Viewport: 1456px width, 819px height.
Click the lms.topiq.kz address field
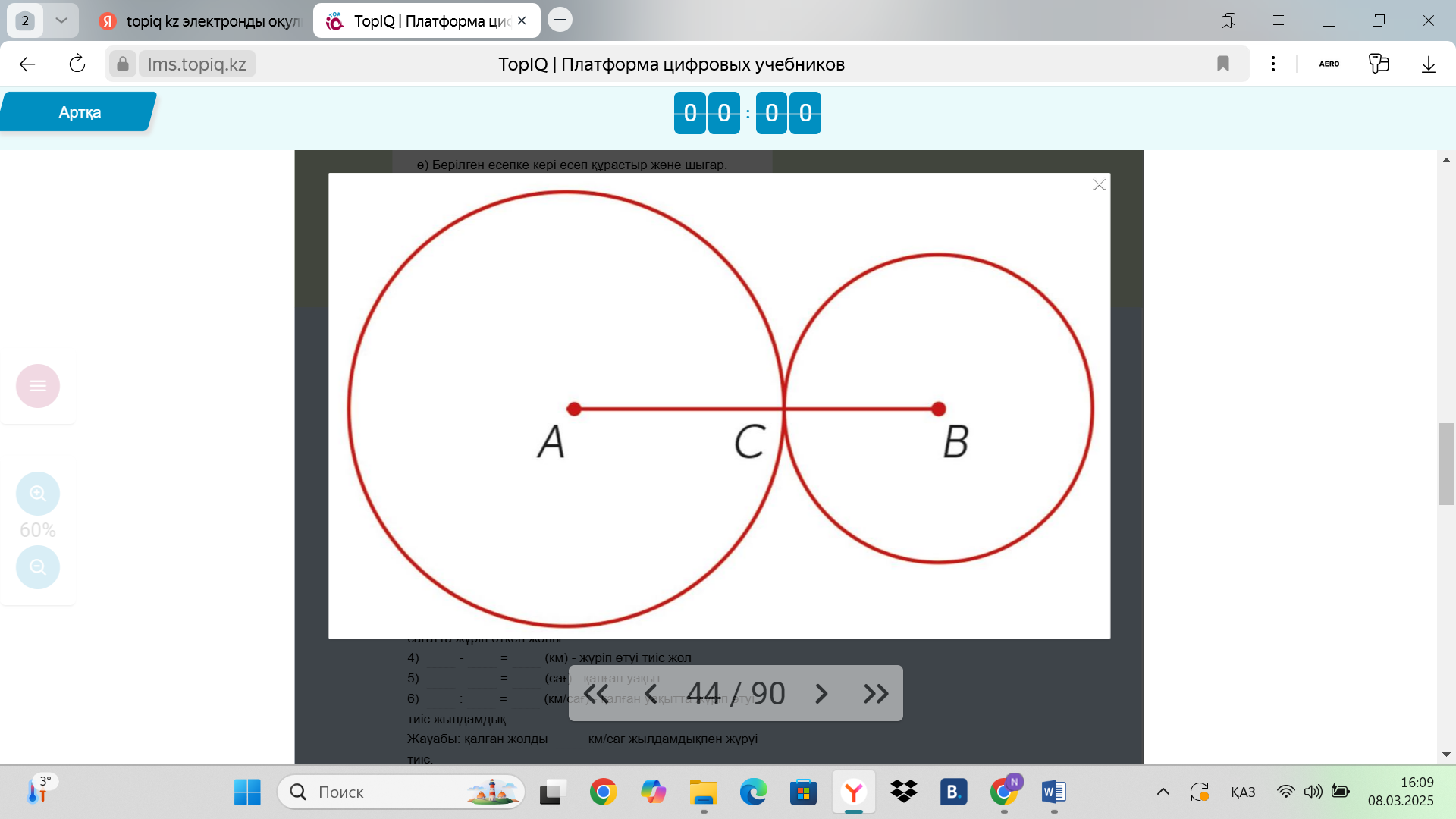[x=196, y=64]
